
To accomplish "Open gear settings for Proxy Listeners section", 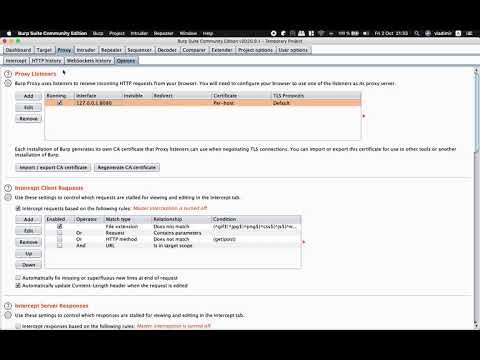I will 8,83.
